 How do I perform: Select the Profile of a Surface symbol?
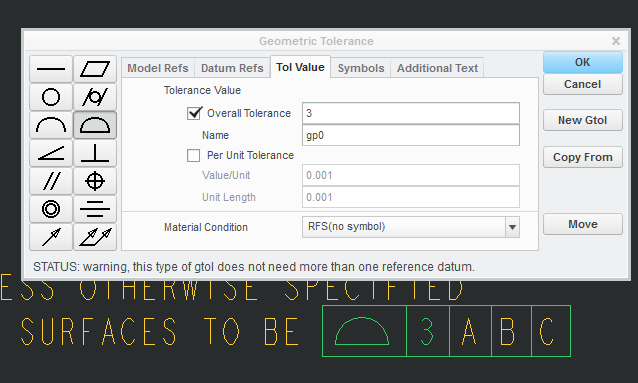tap(95, 125)
